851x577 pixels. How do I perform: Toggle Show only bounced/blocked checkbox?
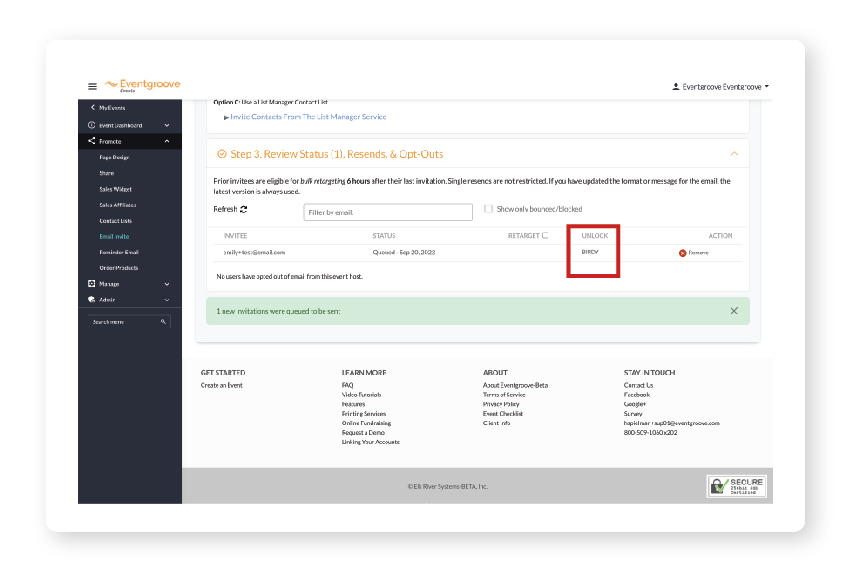pyautogui.click(x=488, y=209)
